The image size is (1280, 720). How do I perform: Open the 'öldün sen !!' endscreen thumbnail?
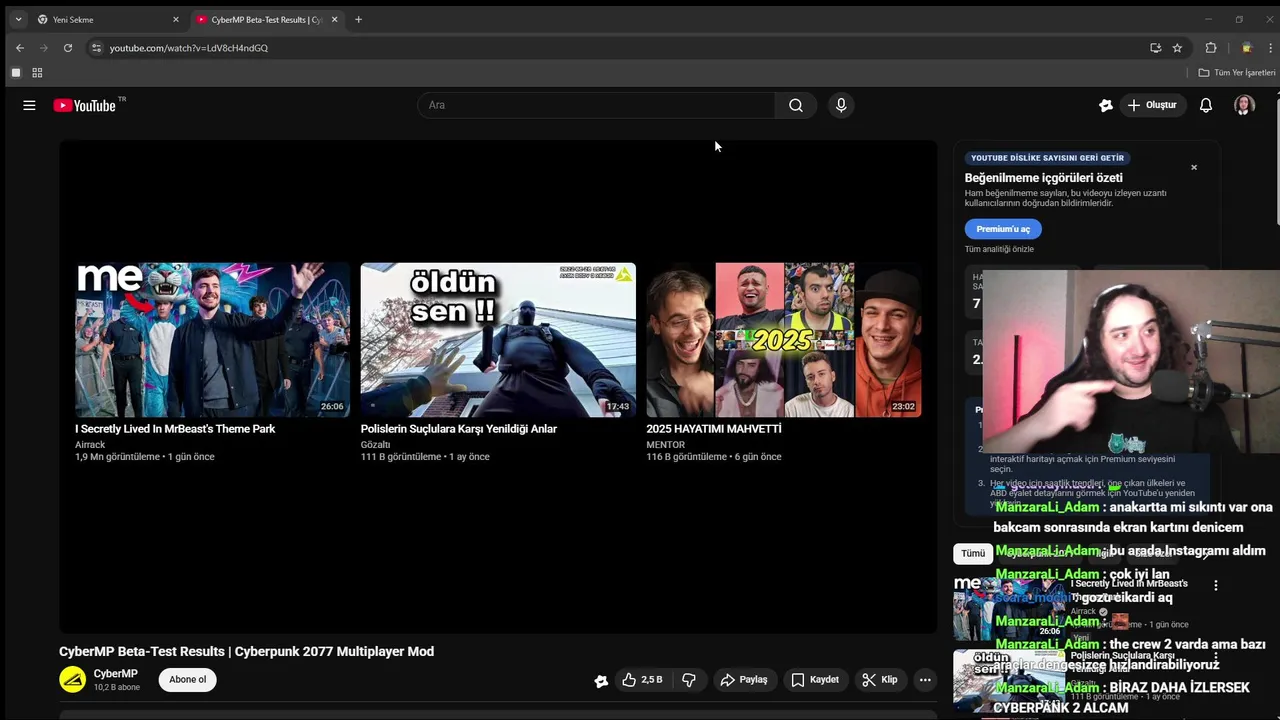(498, 339)
